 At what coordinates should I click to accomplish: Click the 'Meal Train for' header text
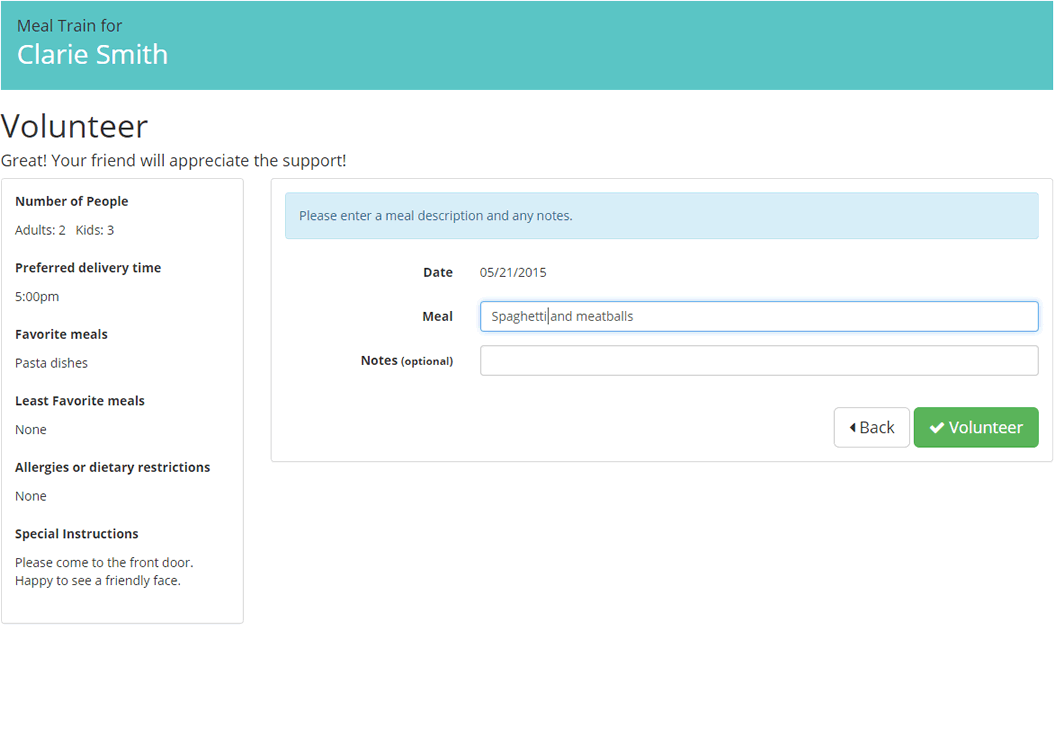(69, 26)
